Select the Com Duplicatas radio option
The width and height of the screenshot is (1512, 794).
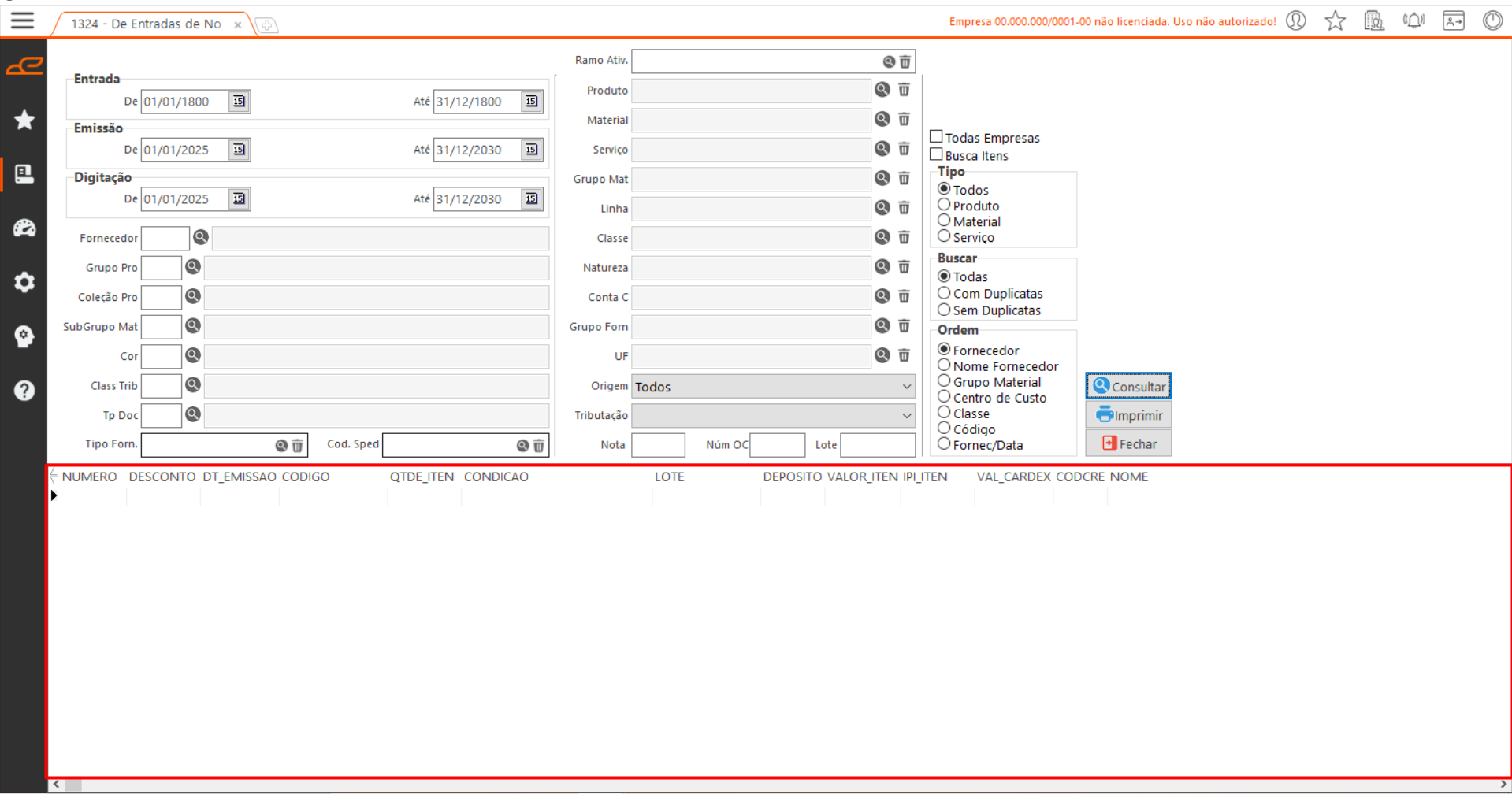click(x=944, y=293)
